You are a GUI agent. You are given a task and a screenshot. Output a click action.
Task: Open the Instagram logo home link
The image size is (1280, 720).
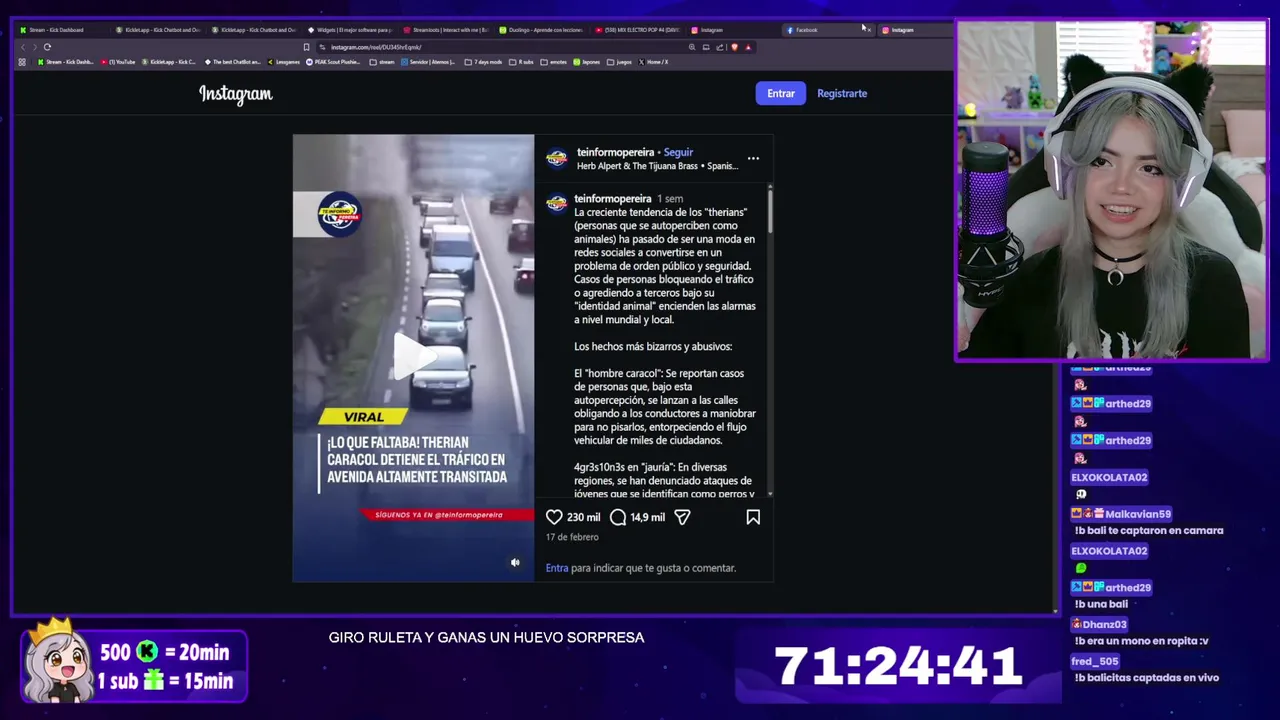[x=235, y=94]
